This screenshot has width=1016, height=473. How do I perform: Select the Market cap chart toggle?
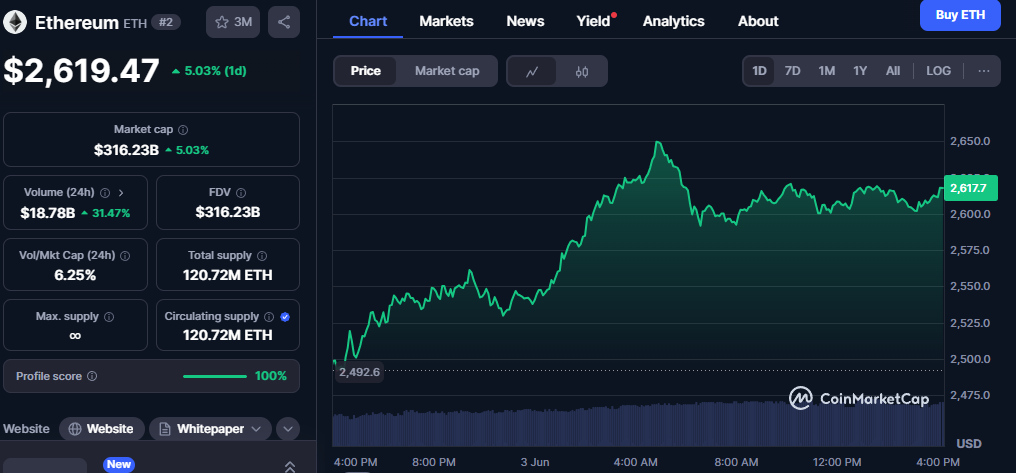click(x=447, y=71)
